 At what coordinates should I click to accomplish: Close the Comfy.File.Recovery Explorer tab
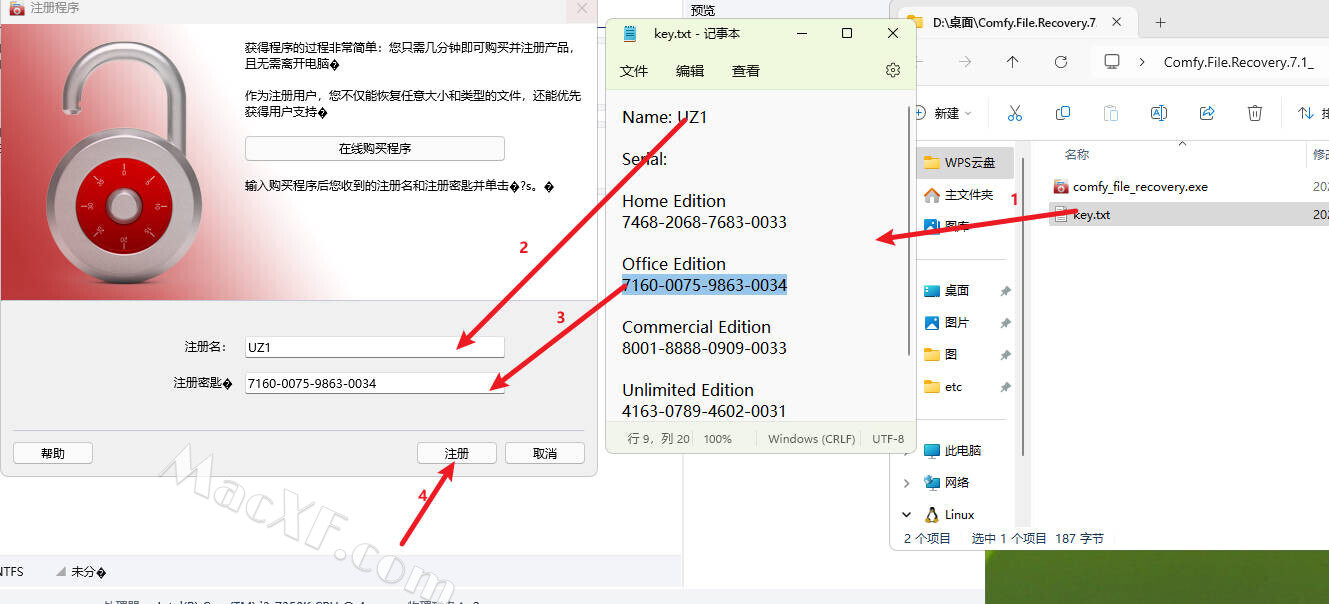[x=1117, y=22]
